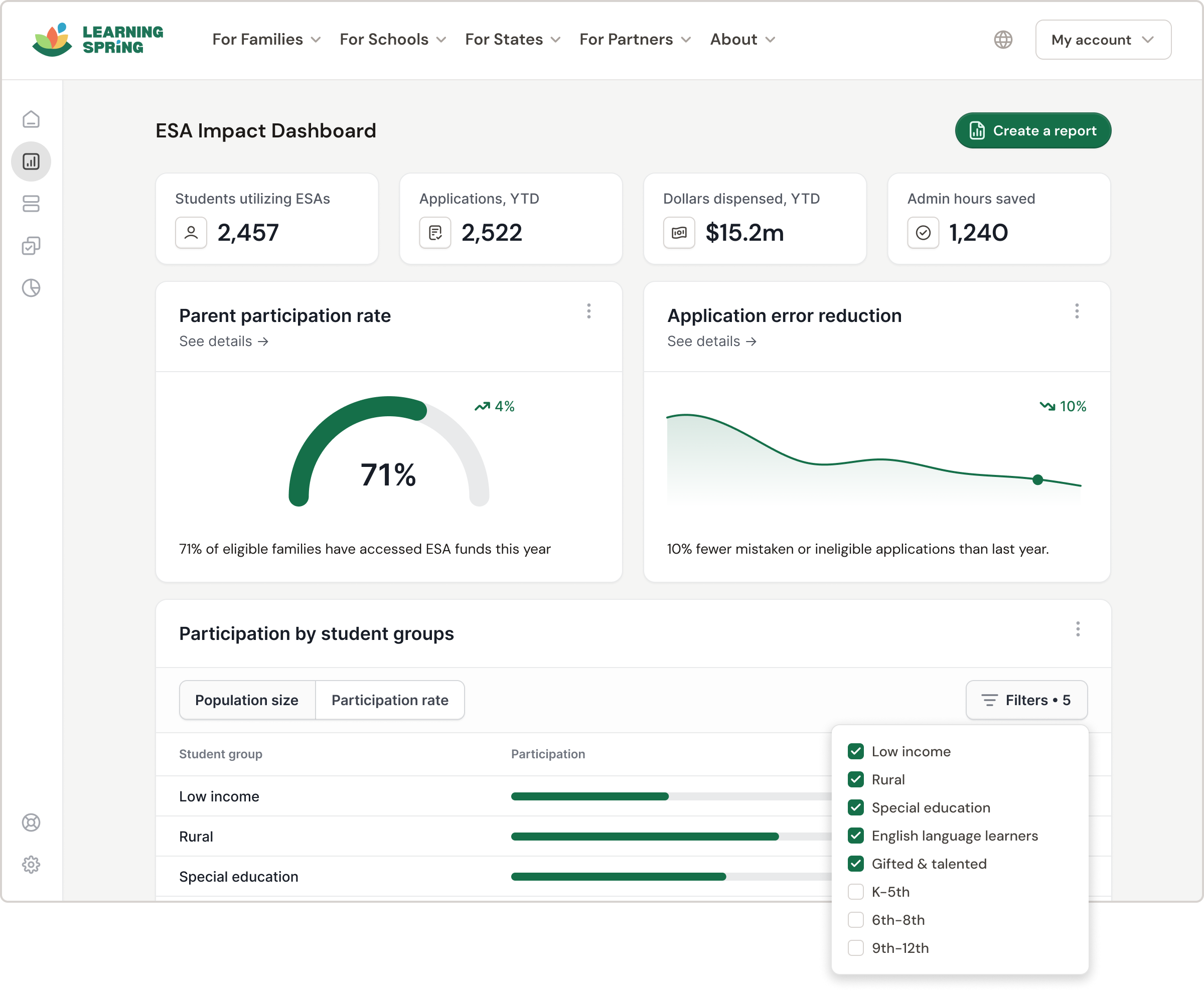The image size is (1204, 992).
Task: Click the dashboard chart sidebar icon
Action: tap(31, 161)
